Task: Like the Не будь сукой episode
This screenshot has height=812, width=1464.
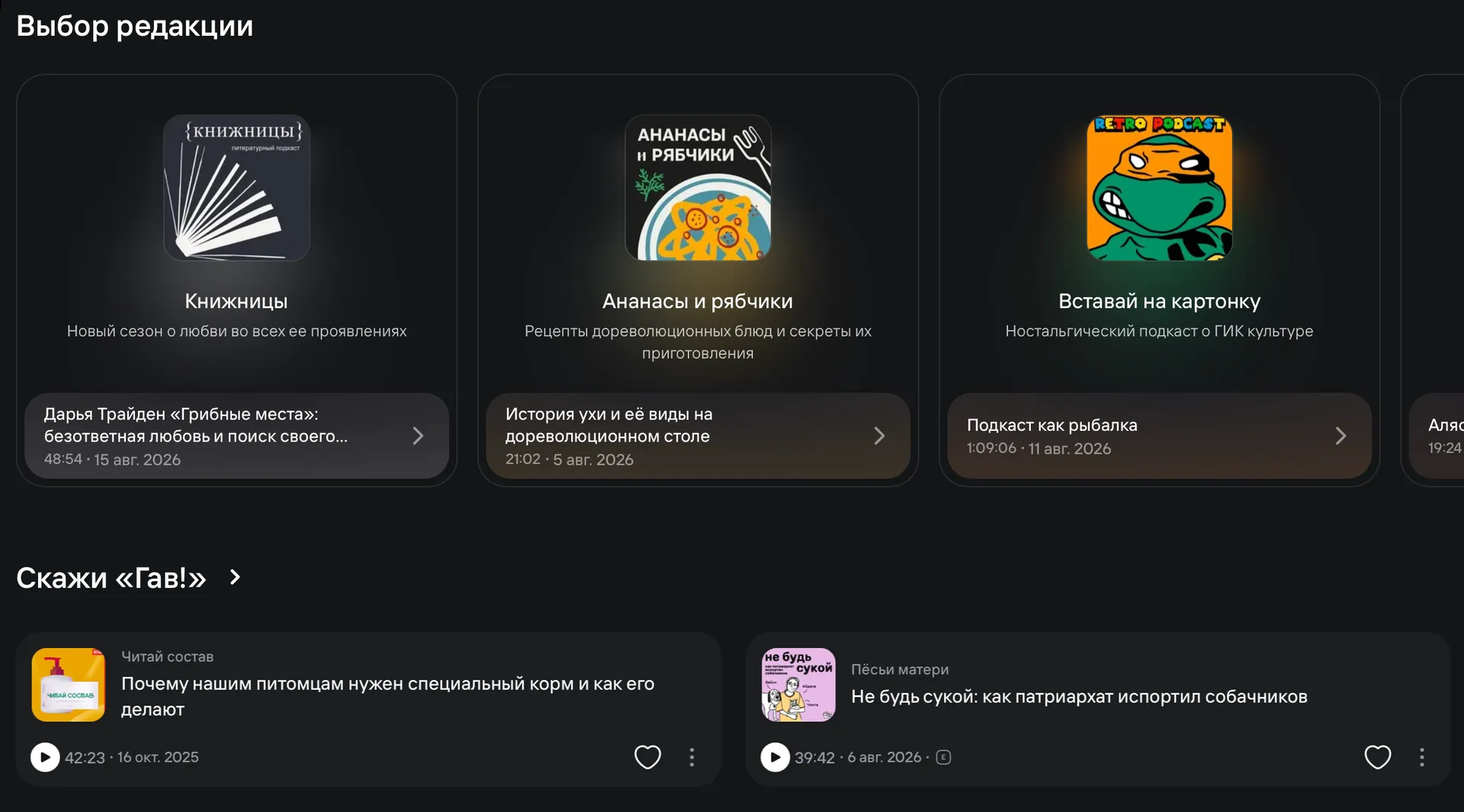Action: pyautogui.click(x=1377, y=757)
